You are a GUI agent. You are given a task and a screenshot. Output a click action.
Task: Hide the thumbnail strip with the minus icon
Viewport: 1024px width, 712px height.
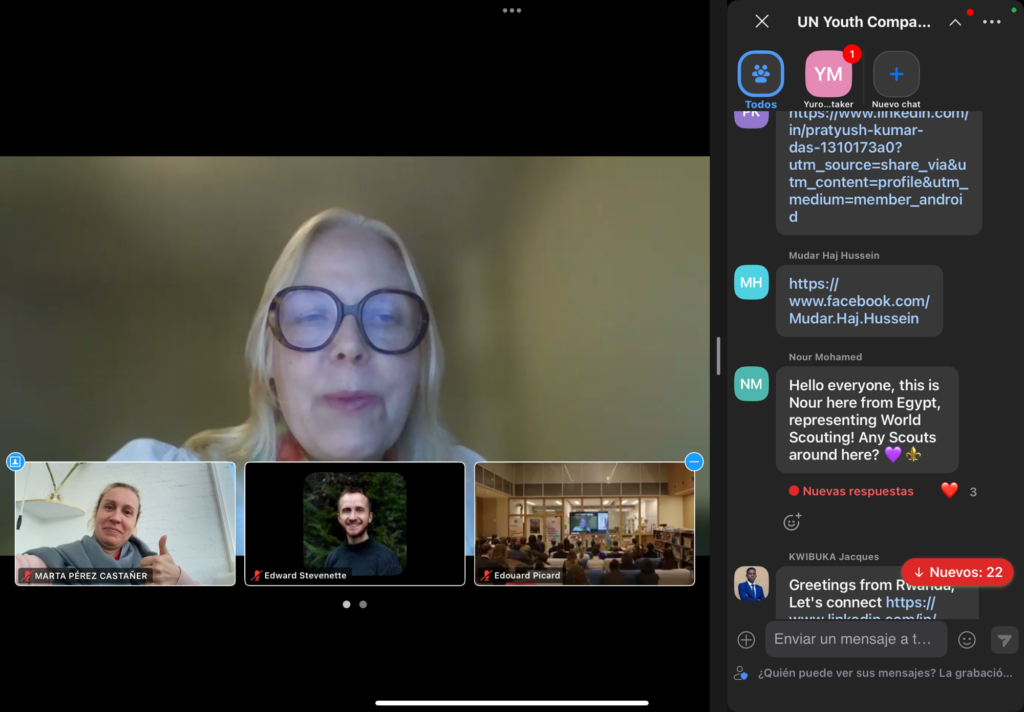coord(694,461)
